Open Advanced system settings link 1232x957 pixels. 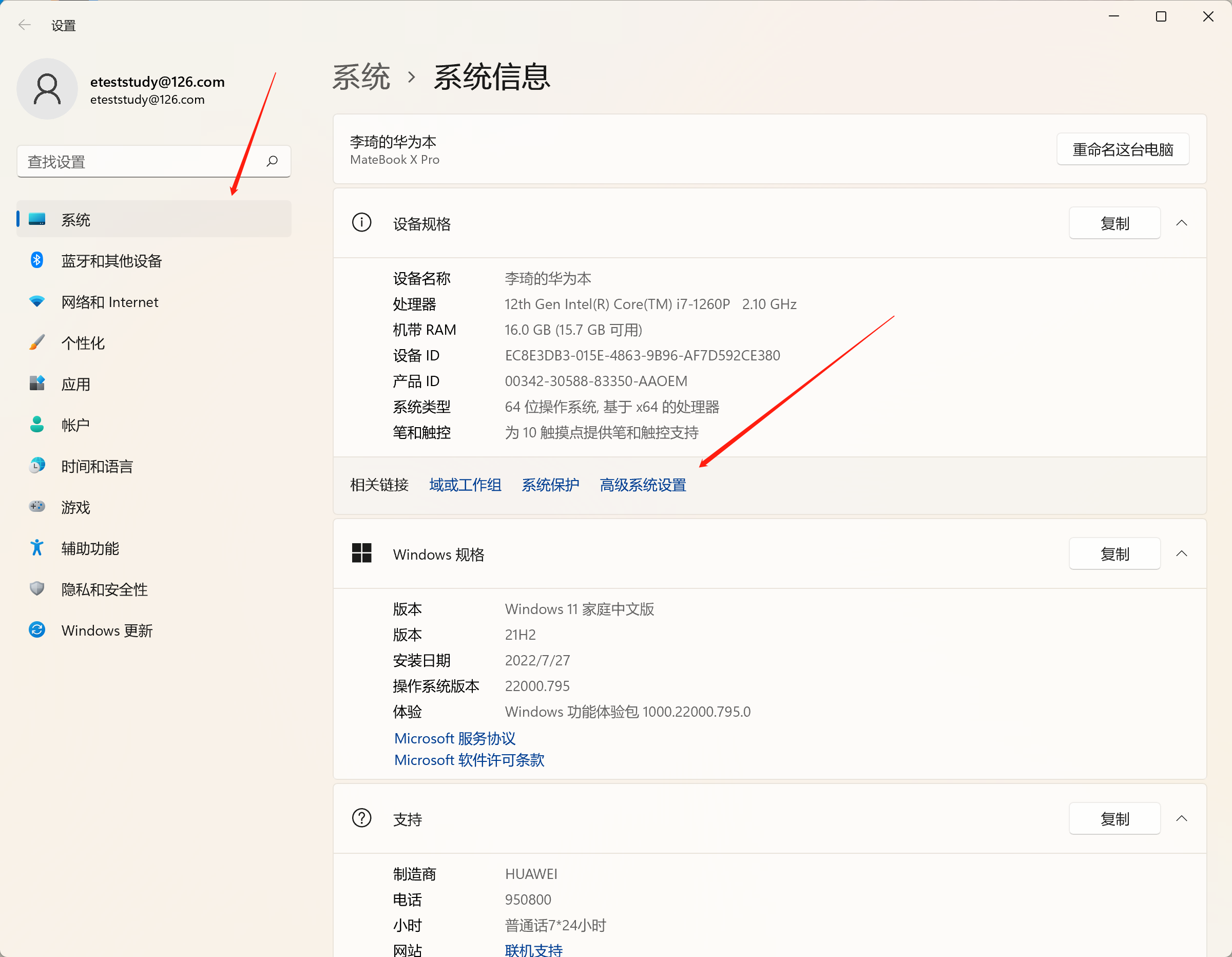tap(643, 485)
